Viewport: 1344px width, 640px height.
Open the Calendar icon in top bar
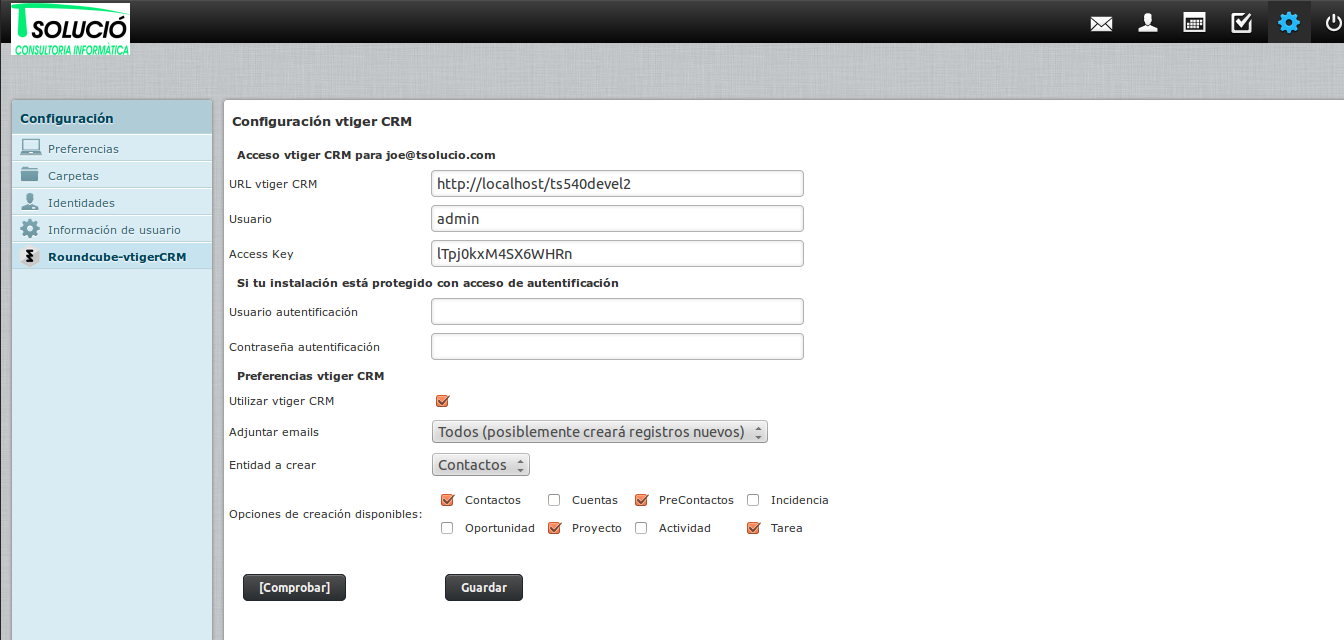(1194, 23)
